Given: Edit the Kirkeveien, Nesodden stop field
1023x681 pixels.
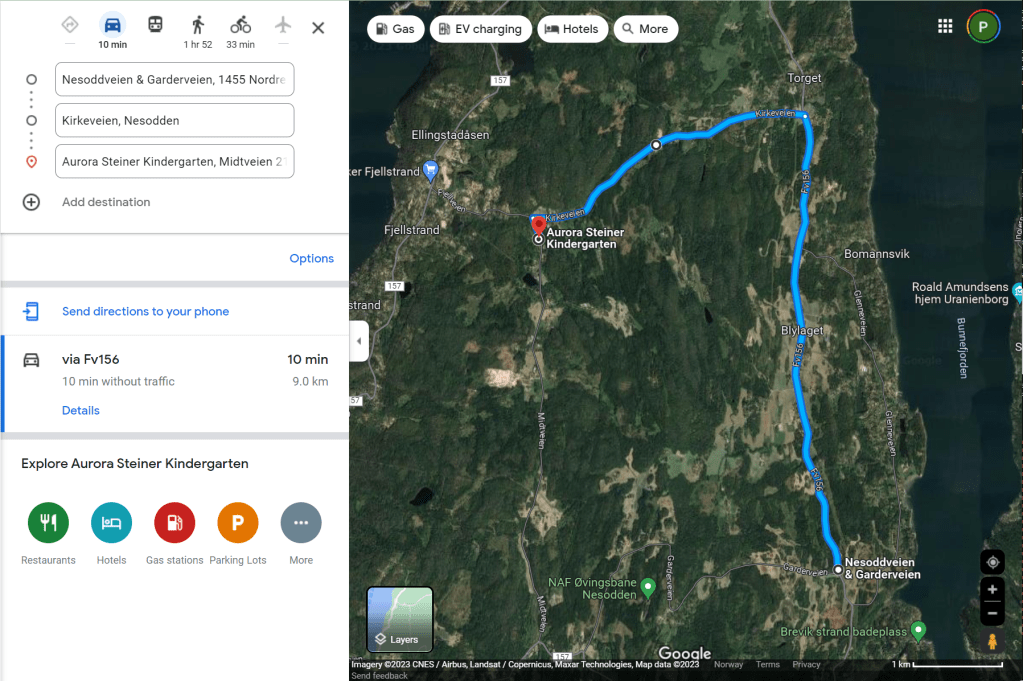Looking at the screenshot, I should 174,120.
